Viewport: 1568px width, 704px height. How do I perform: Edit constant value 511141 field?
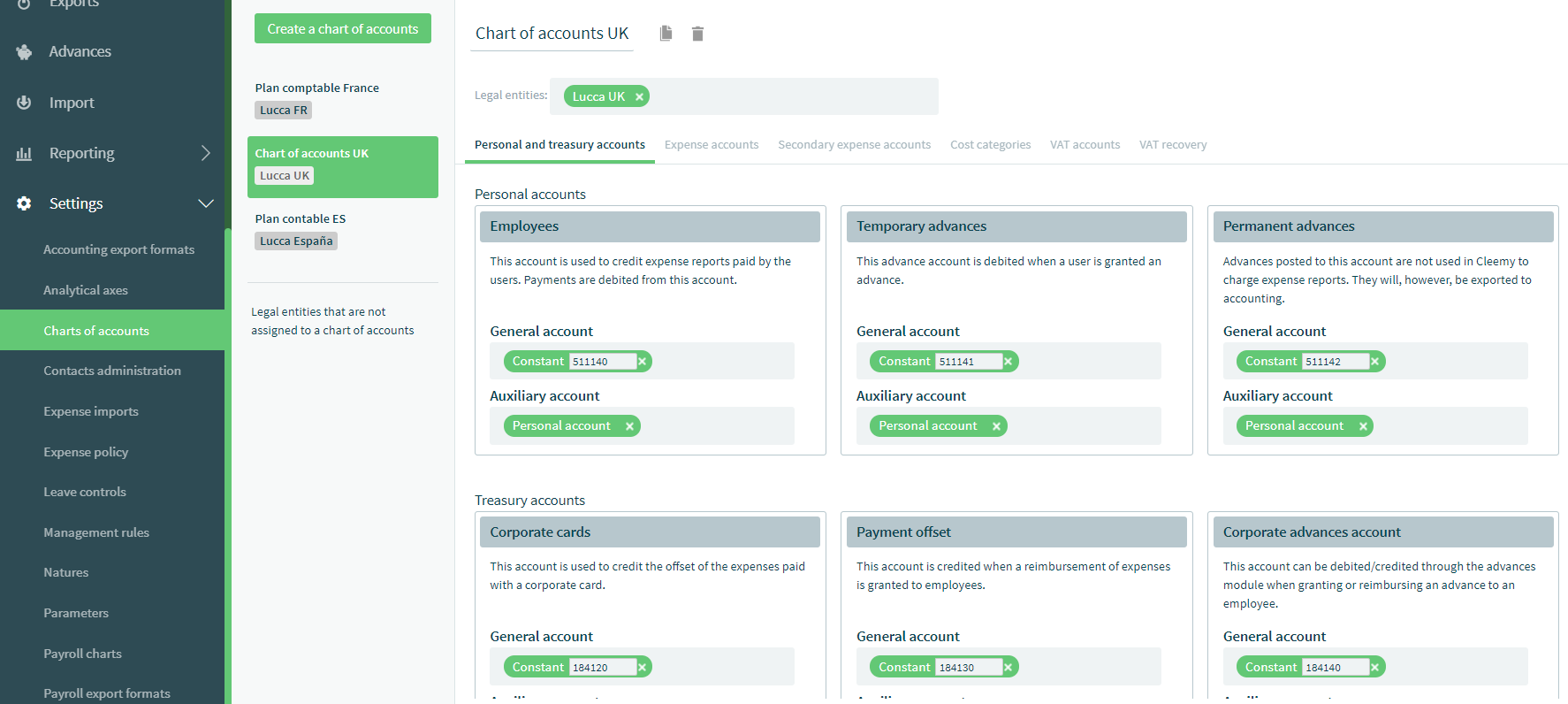[x=969, y=362]
